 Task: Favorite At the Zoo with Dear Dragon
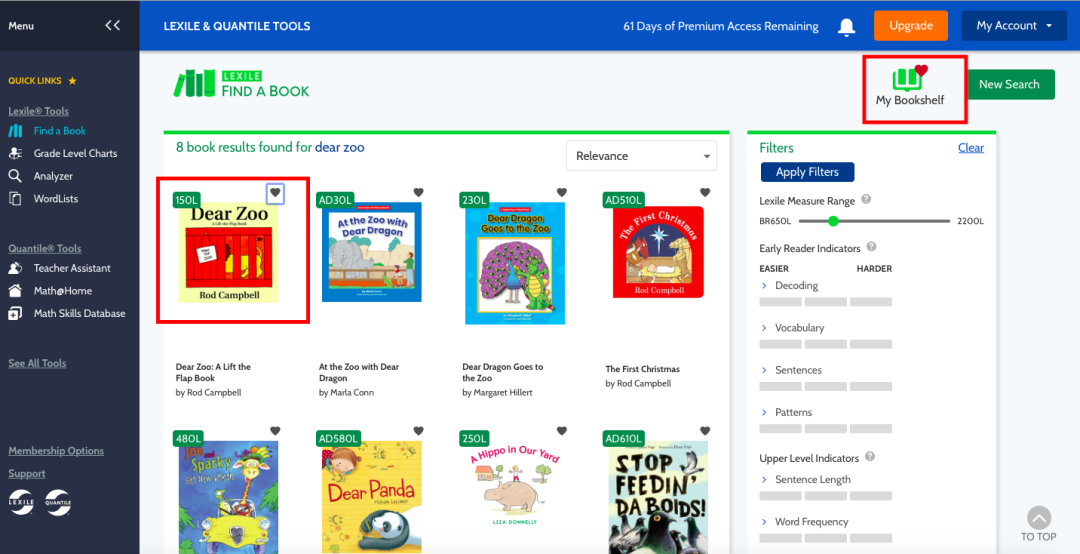click(418, 192)
